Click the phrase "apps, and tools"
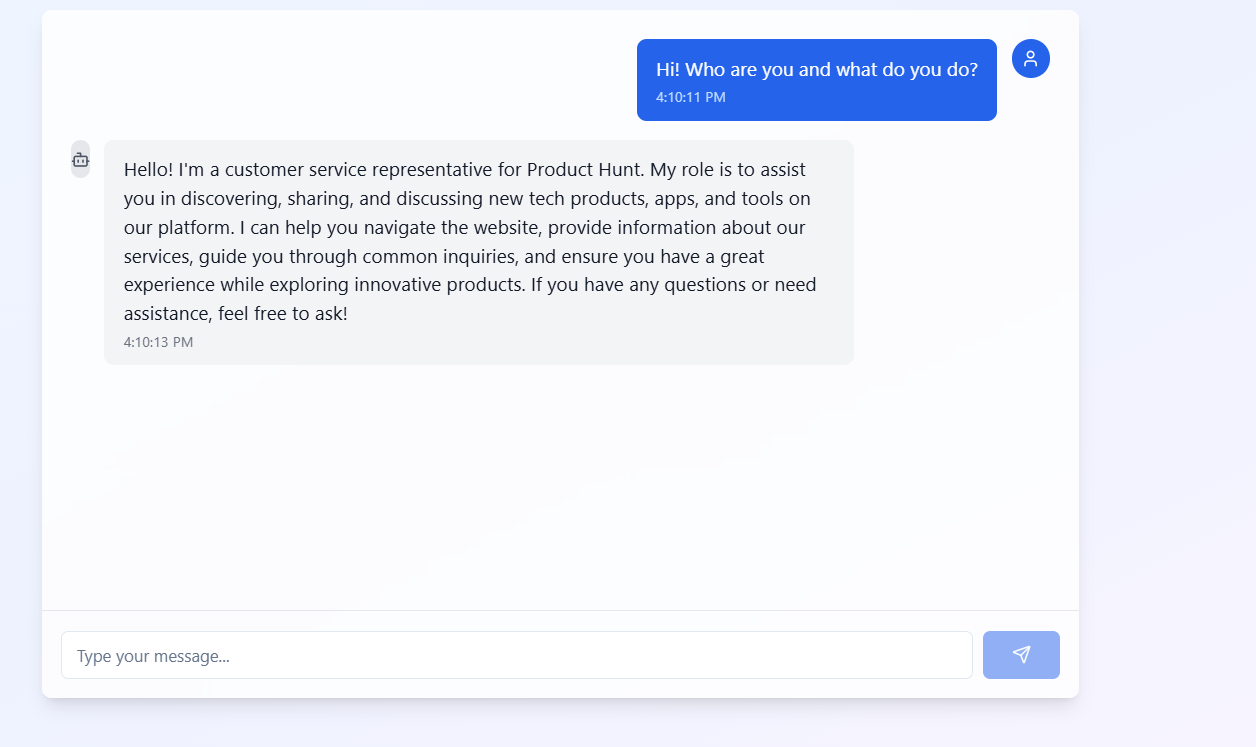Image resolution: width=1256 pixels, height=747 pixels. tap(747, 198)
